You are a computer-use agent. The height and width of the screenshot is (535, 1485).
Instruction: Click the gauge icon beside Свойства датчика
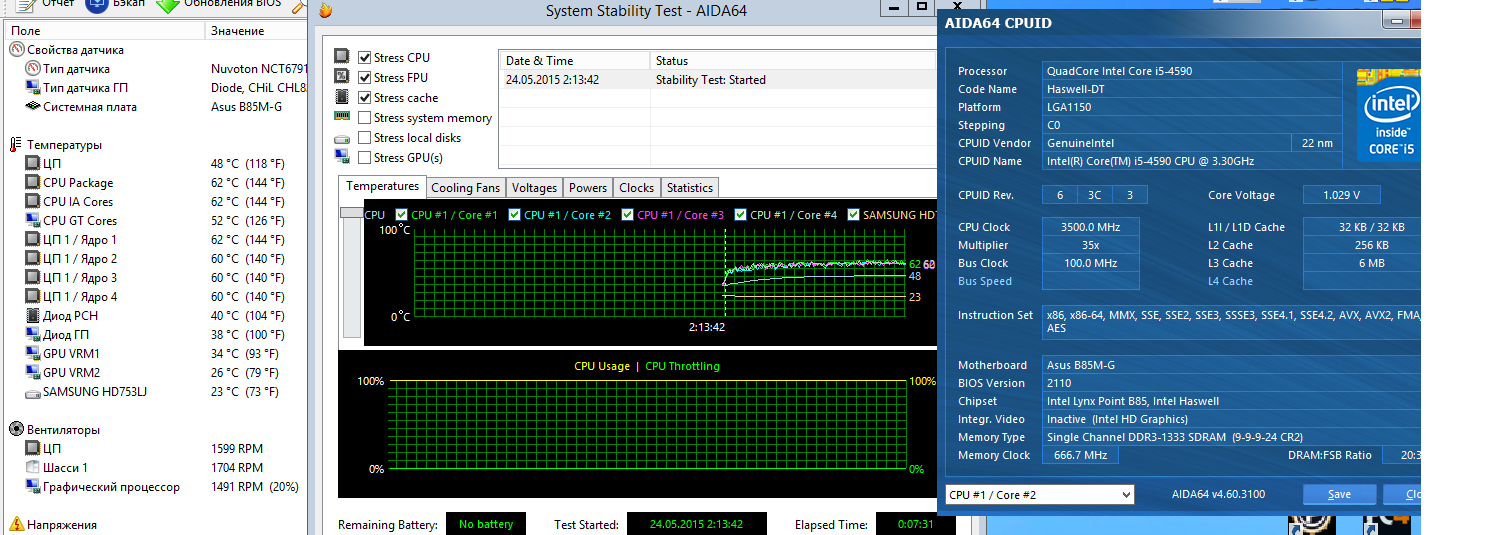pos(17,50)
